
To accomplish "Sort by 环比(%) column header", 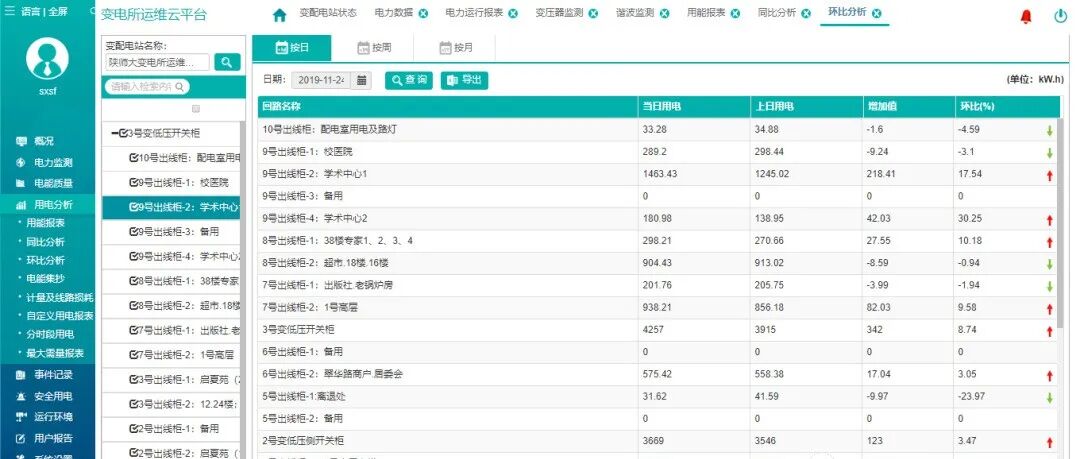I will [1006, 107].
